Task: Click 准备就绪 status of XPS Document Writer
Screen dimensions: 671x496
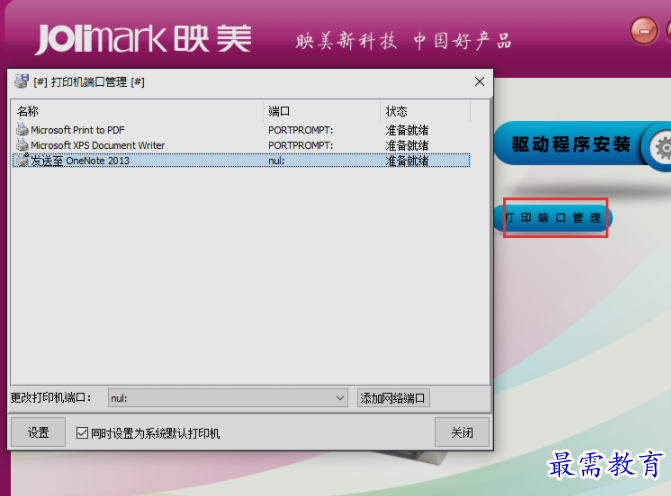Action: click(x=407, y=145)
